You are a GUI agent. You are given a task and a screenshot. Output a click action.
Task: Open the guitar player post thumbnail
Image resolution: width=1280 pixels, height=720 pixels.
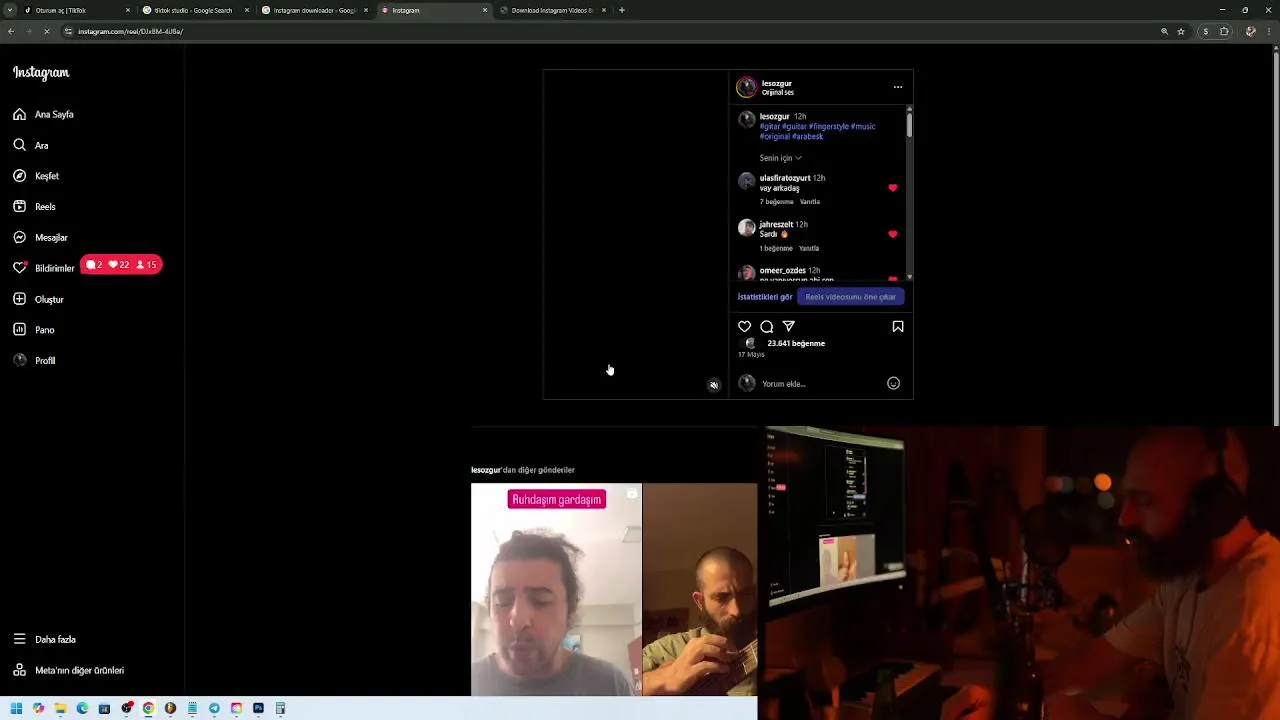700,589
